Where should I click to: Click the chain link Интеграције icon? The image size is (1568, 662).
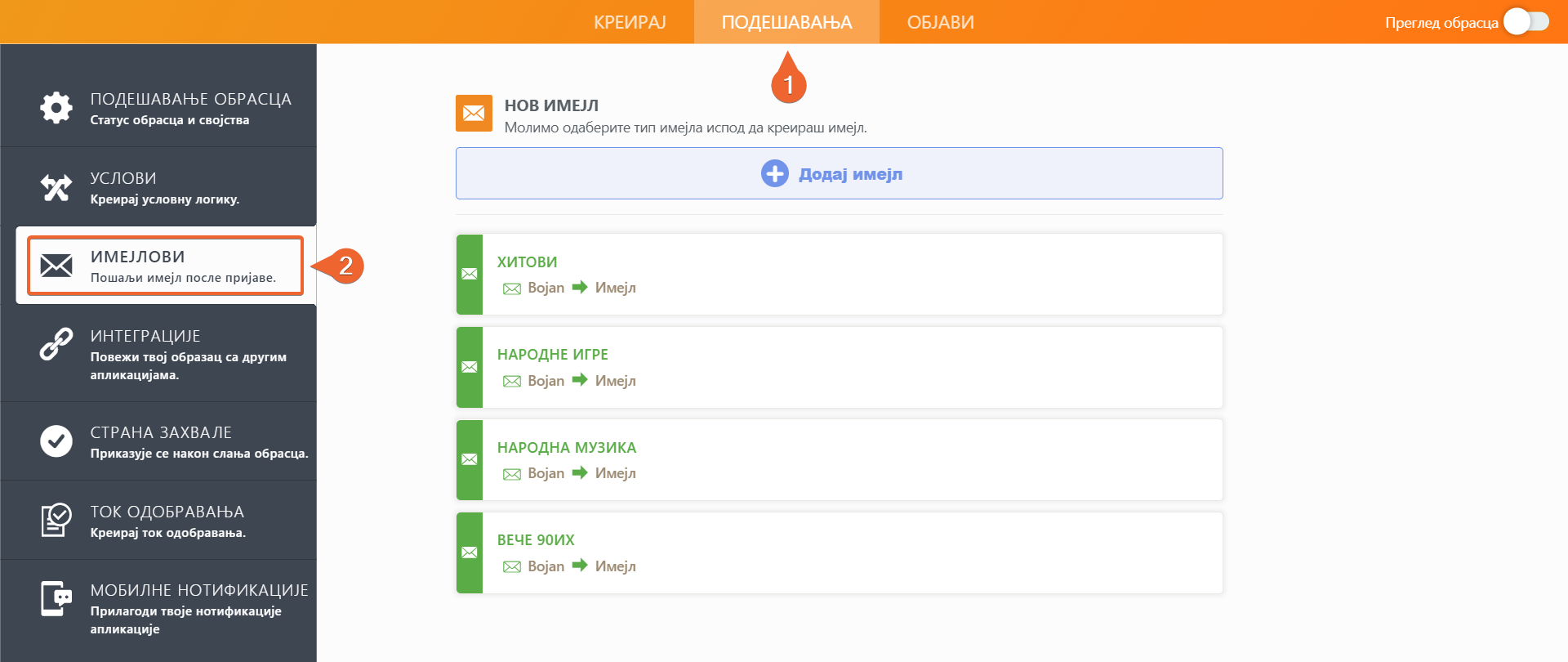pyautogui.click(x=56, y=344)
